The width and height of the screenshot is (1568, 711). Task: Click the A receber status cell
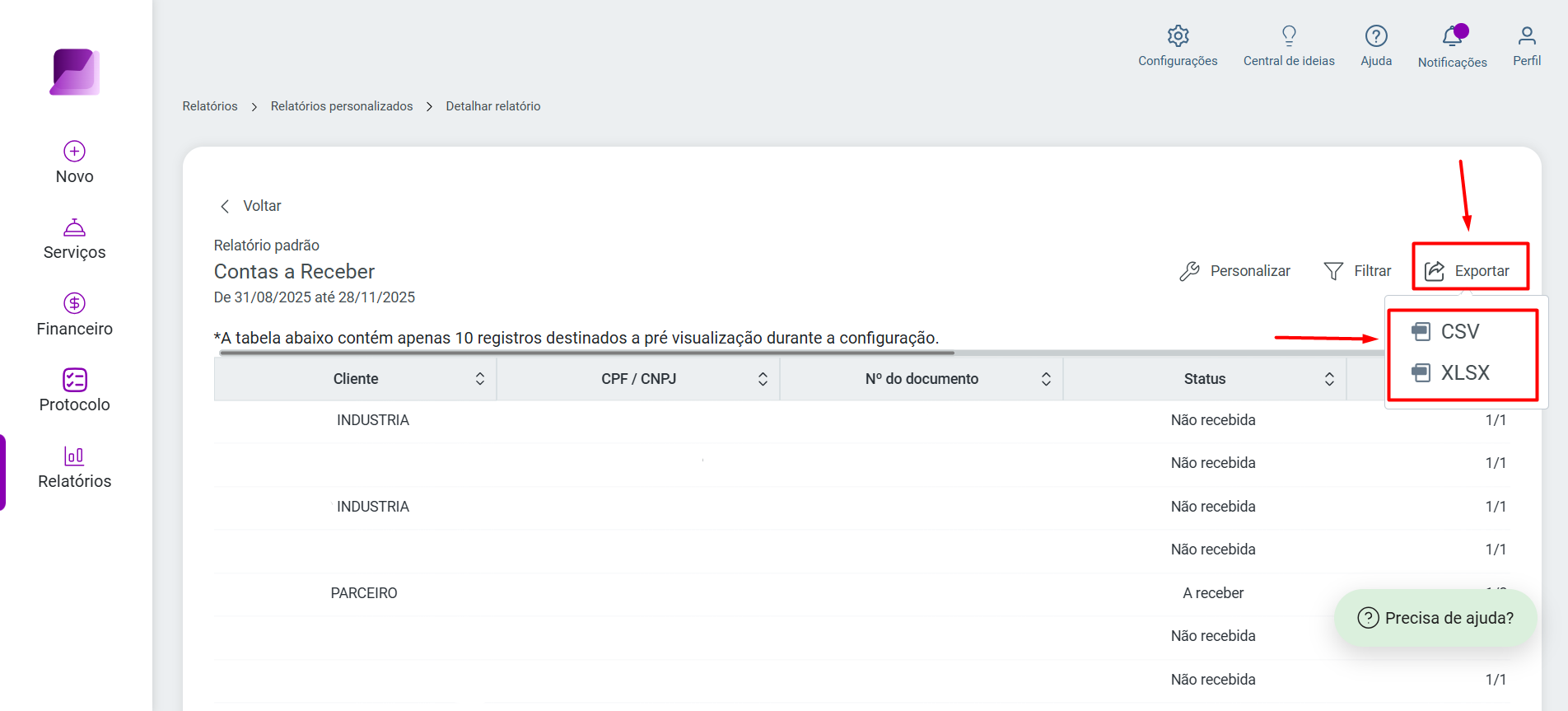[x=1213, y=593]
